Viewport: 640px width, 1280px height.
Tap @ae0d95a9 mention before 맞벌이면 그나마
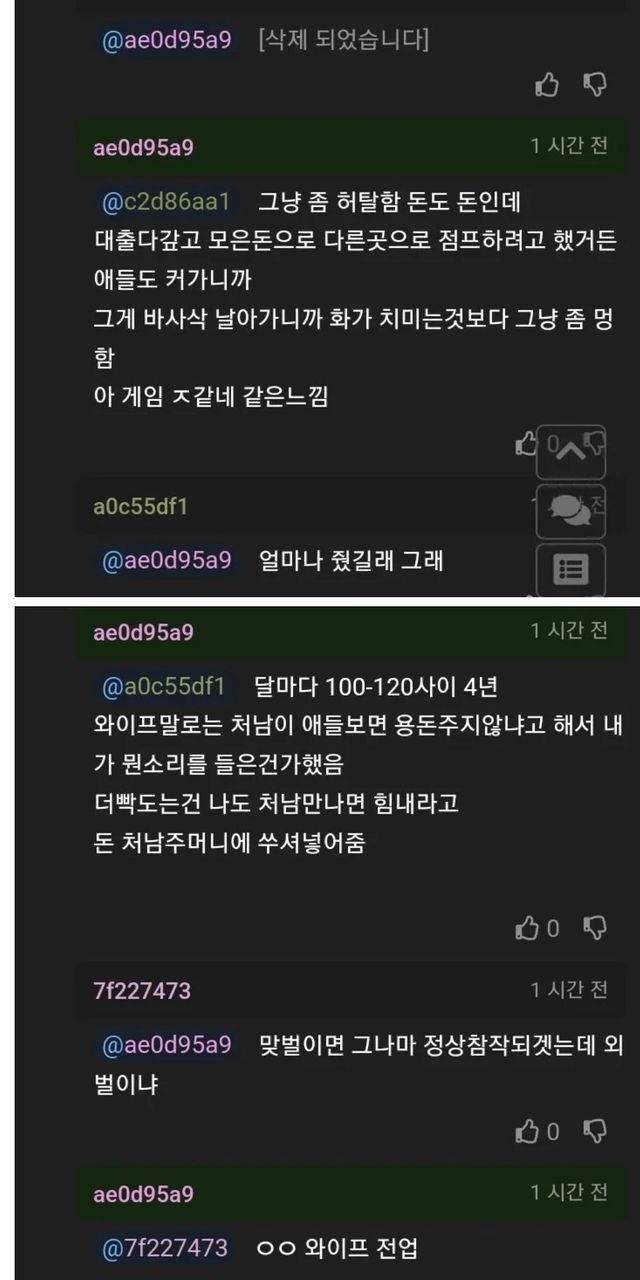(166, 1045)
